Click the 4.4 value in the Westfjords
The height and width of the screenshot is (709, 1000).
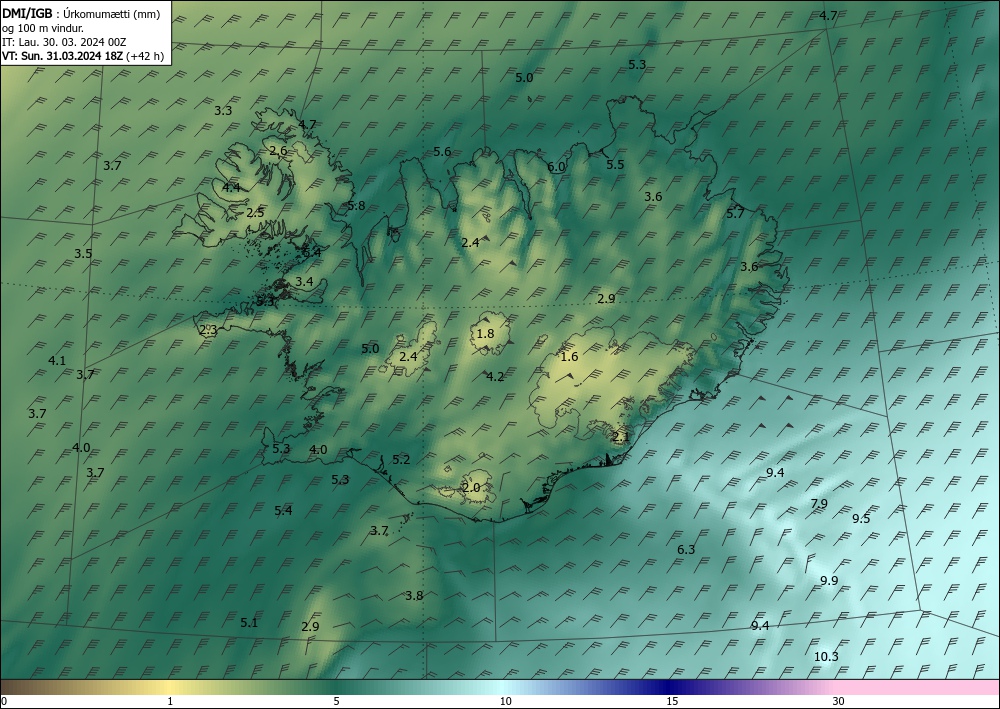[232, 187]
